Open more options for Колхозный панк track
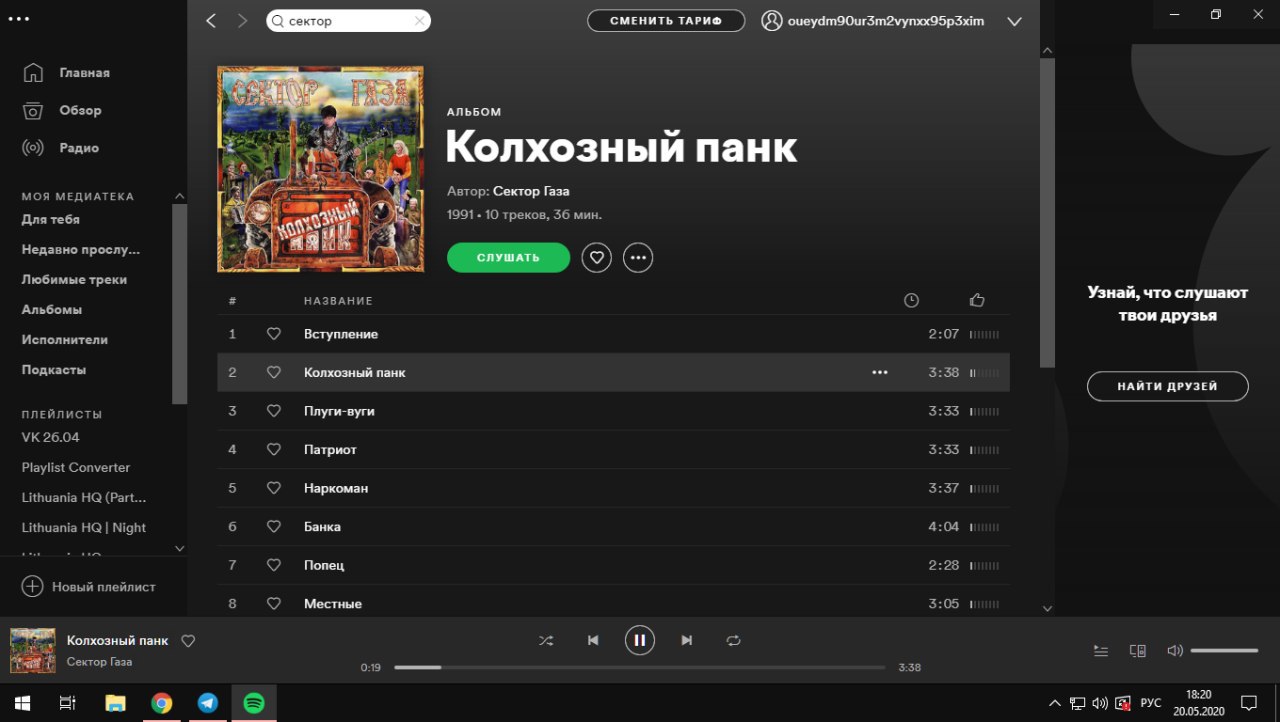1280x722 pixels. (880, 372)
